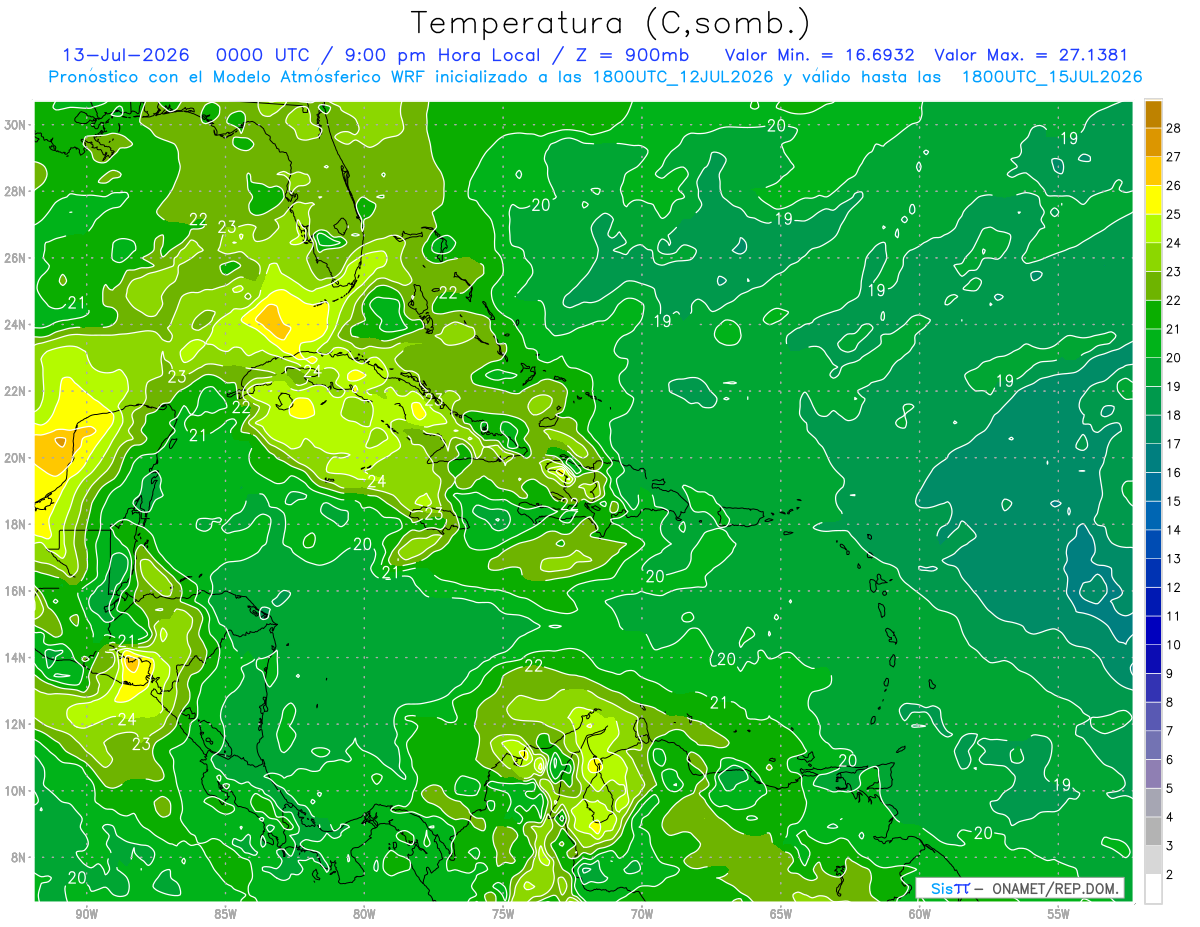Click the 80W longitude axis label

(364, 914)
